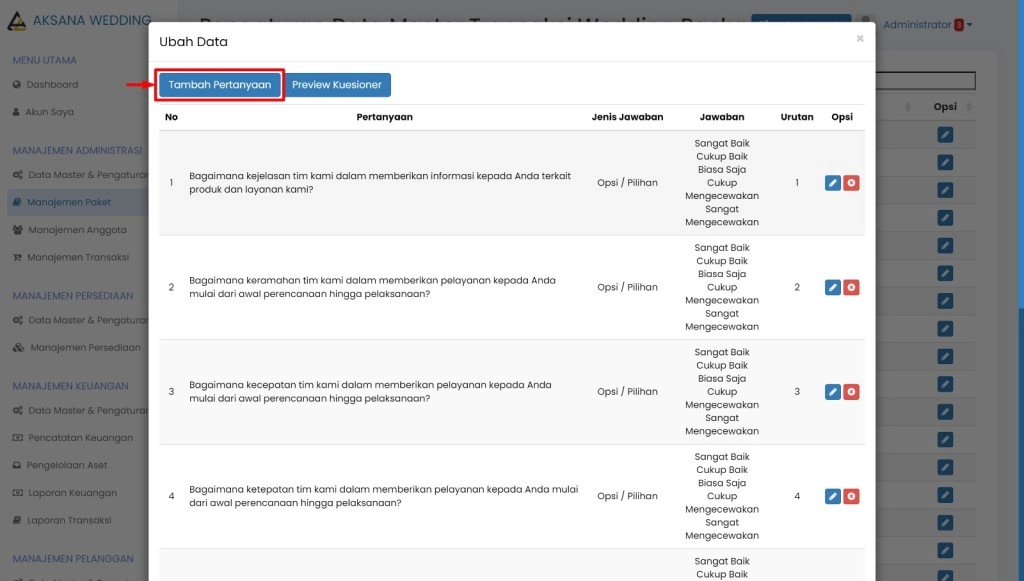The image size is (1024, 581).
Task: Edit question 4 about ketepatan
Action: click(x=832, y=496)
